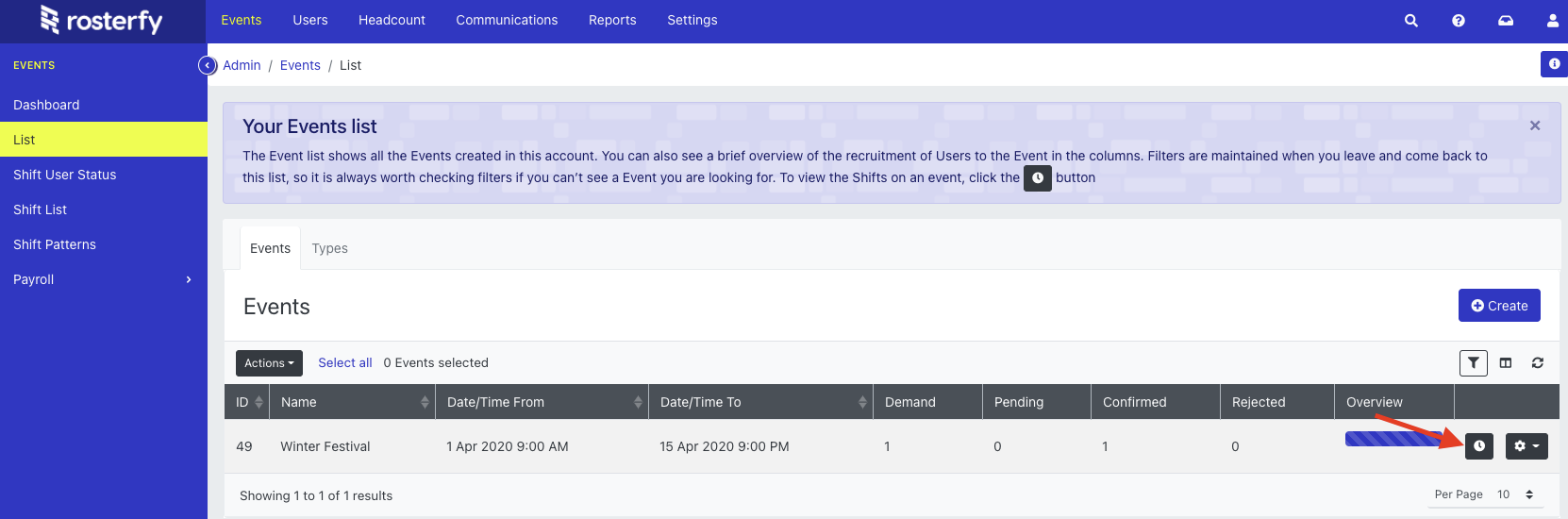This screenshot has height=519, width=1568.
Task: Click the inbox tray icon in header
Action: (1505, 21)
